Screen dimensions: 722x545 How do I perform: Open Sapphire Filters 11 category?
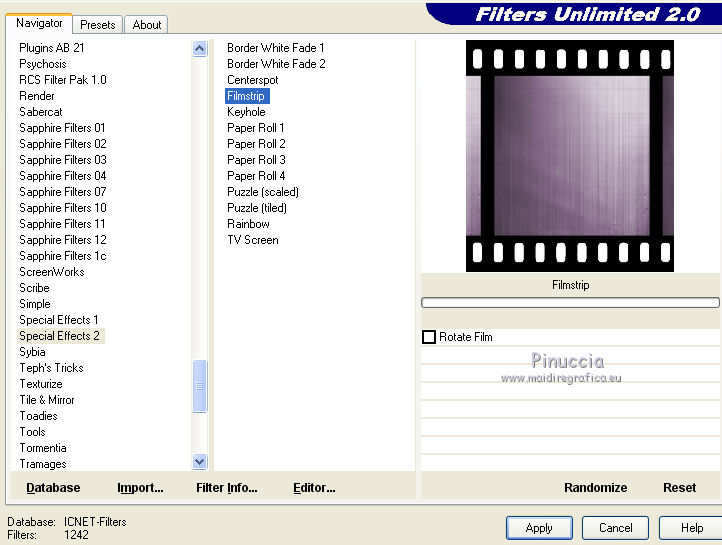coord(62,224)
